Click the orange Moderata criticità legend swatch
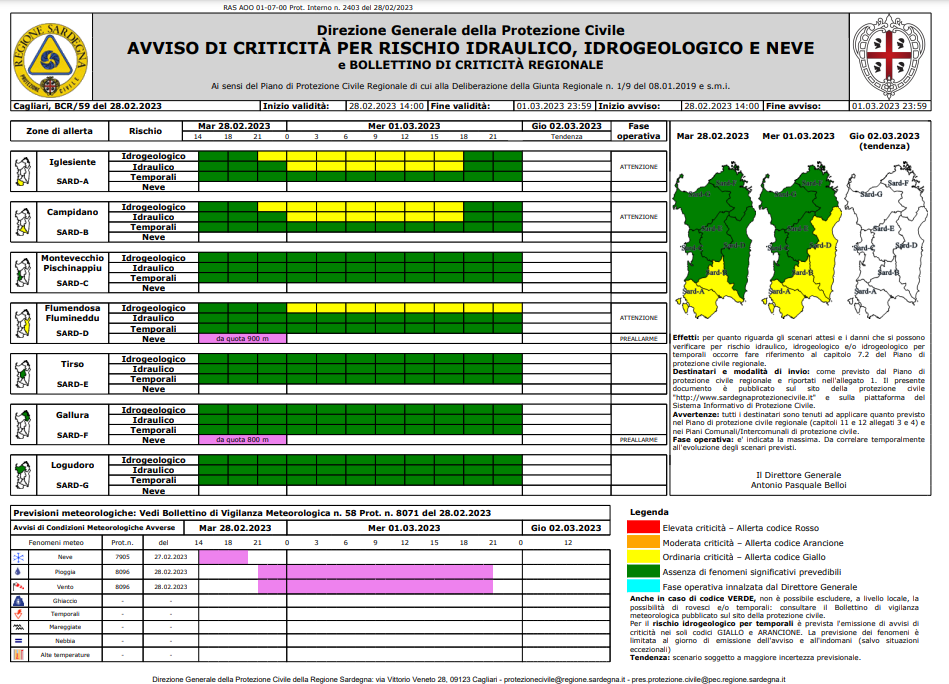This screenshot has width=949, height=684. (x=643, y=542)
